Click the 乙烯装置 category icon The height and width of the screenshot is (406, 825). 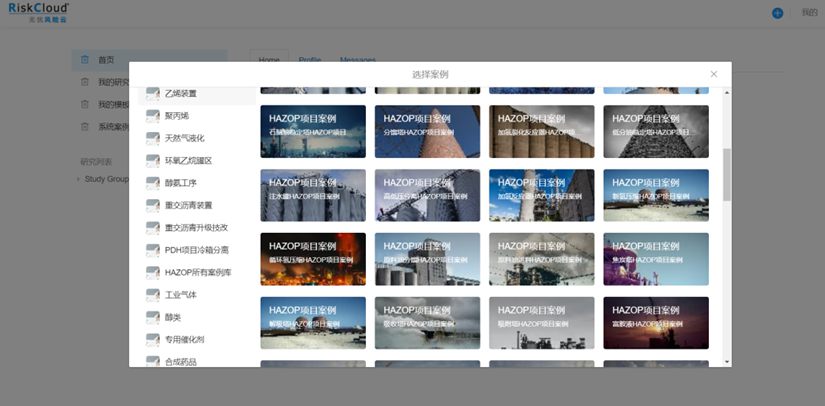(153, 94)
